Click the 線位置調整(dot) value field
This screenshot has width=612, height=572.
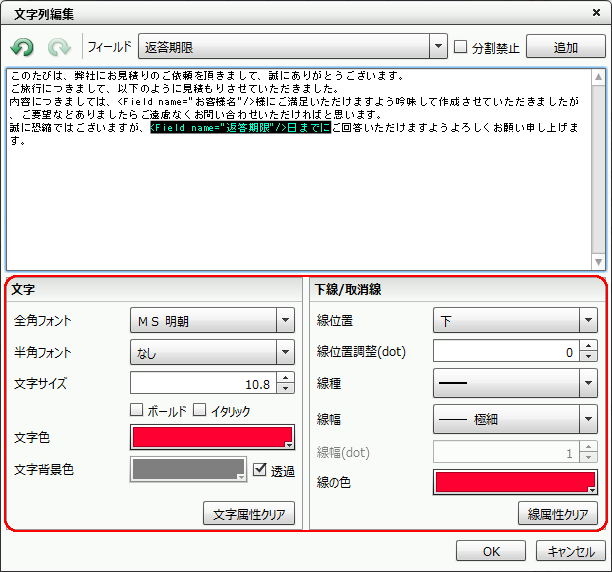click(x=506, y=351)
